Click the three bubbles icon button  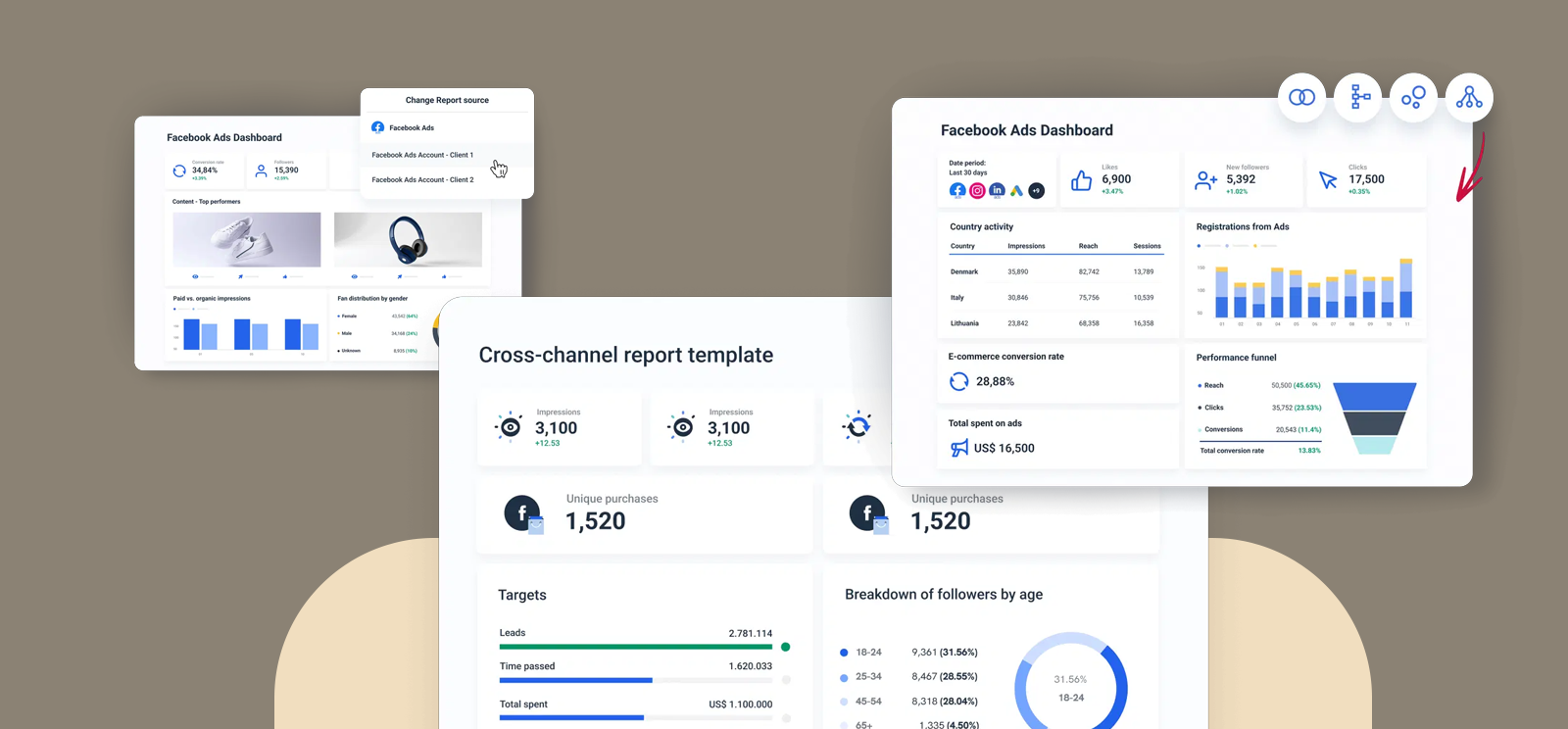[x=1413, y=97]
